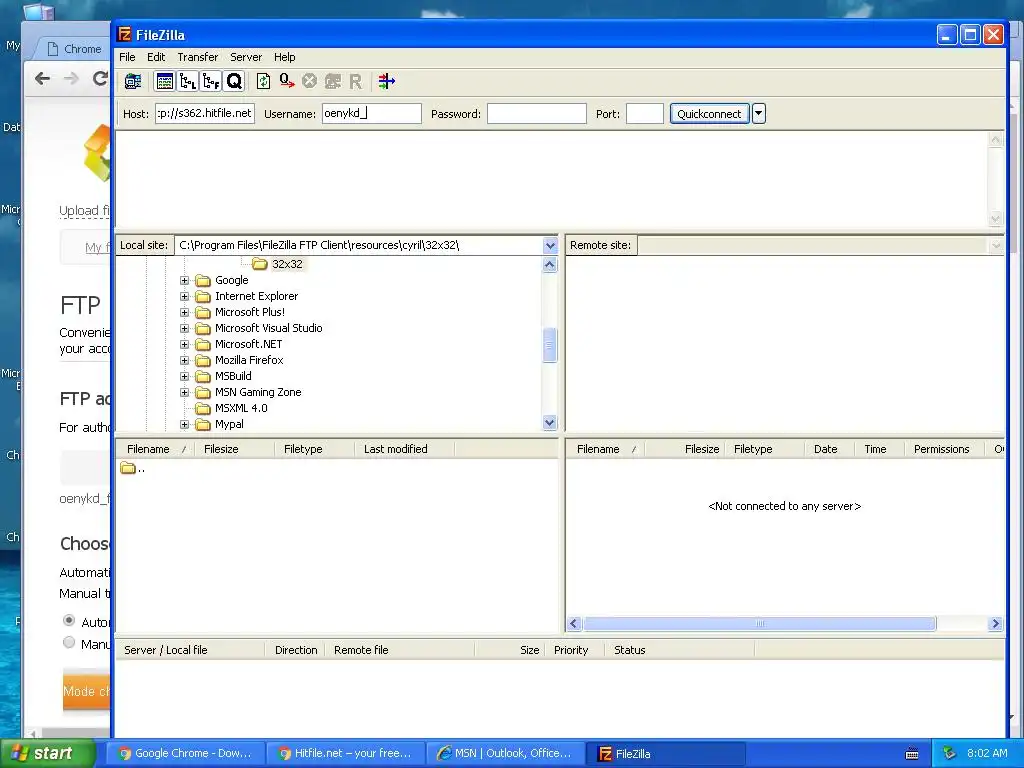Click the reconnect R icon

click(x=356, y=82)
